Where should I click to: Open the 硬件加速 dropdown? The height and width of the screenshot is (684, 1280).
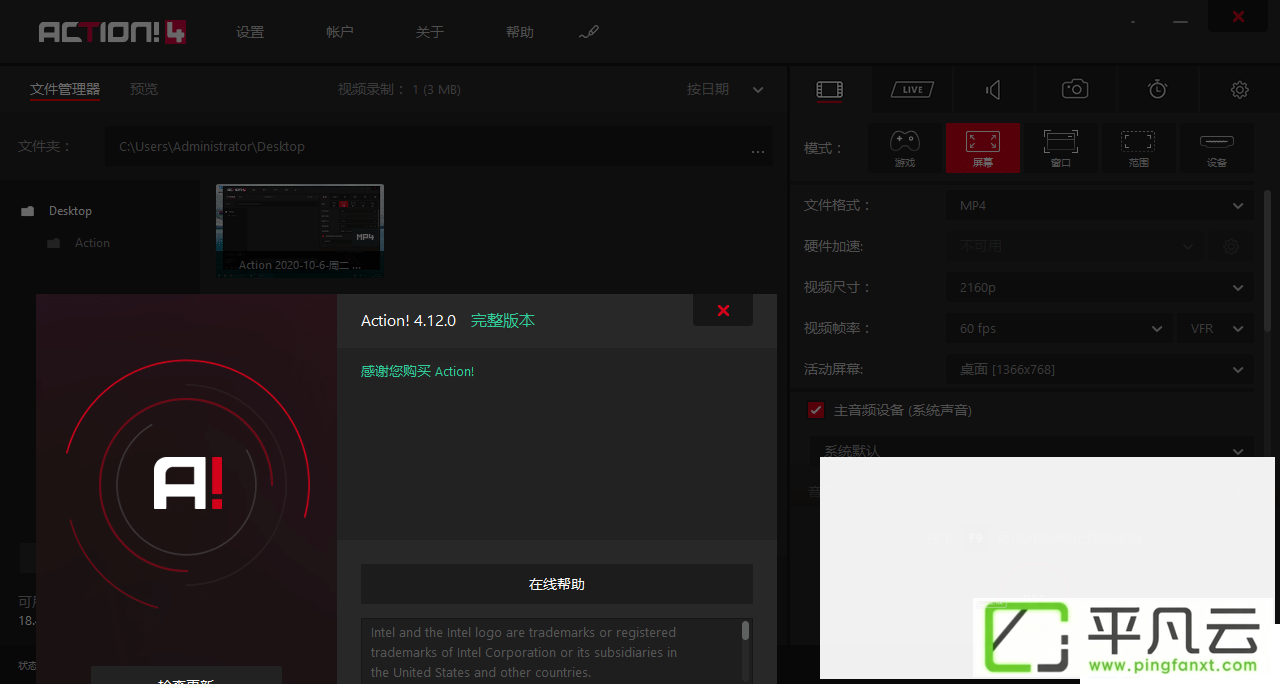click(1075, 246)
